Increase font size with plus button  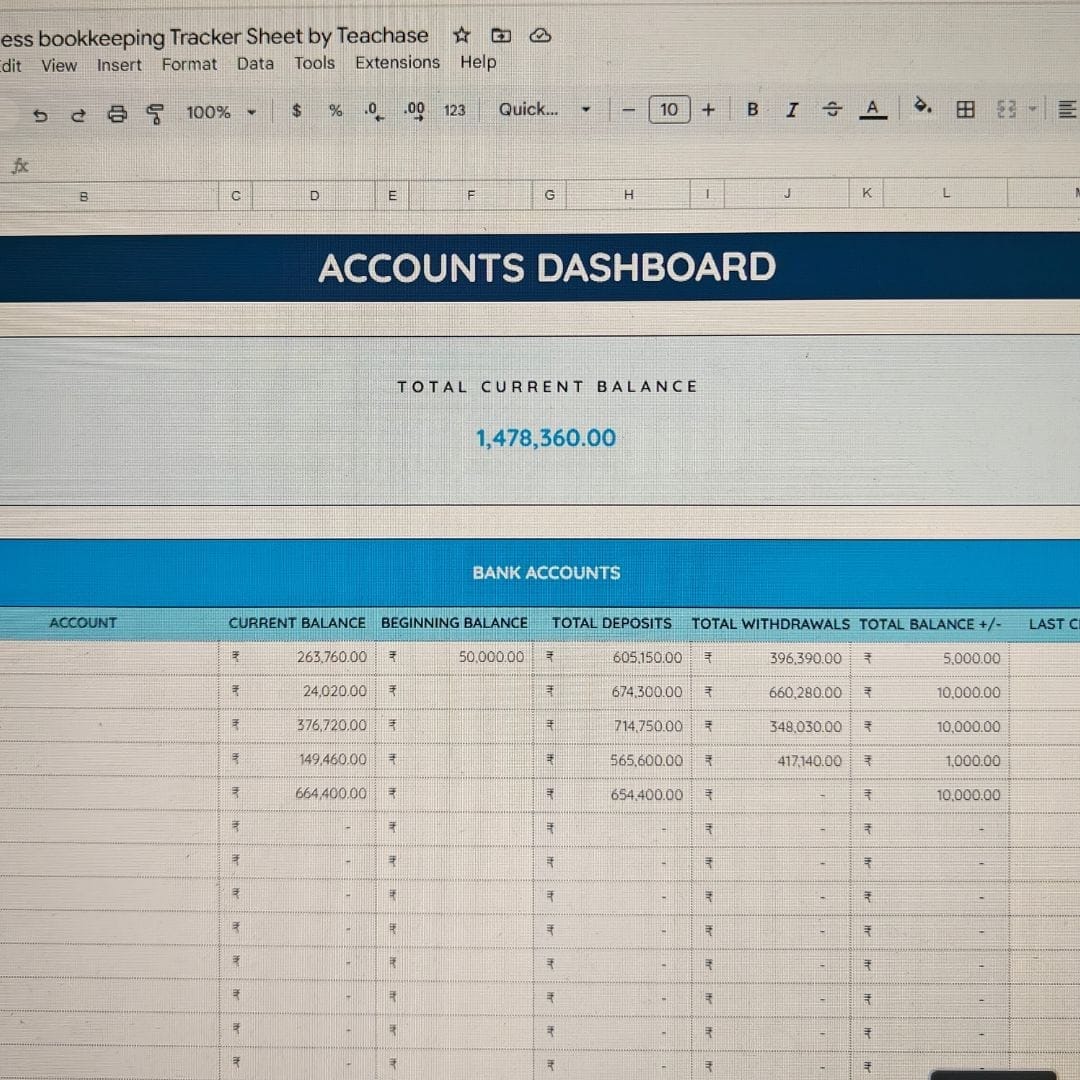point(708,110)
